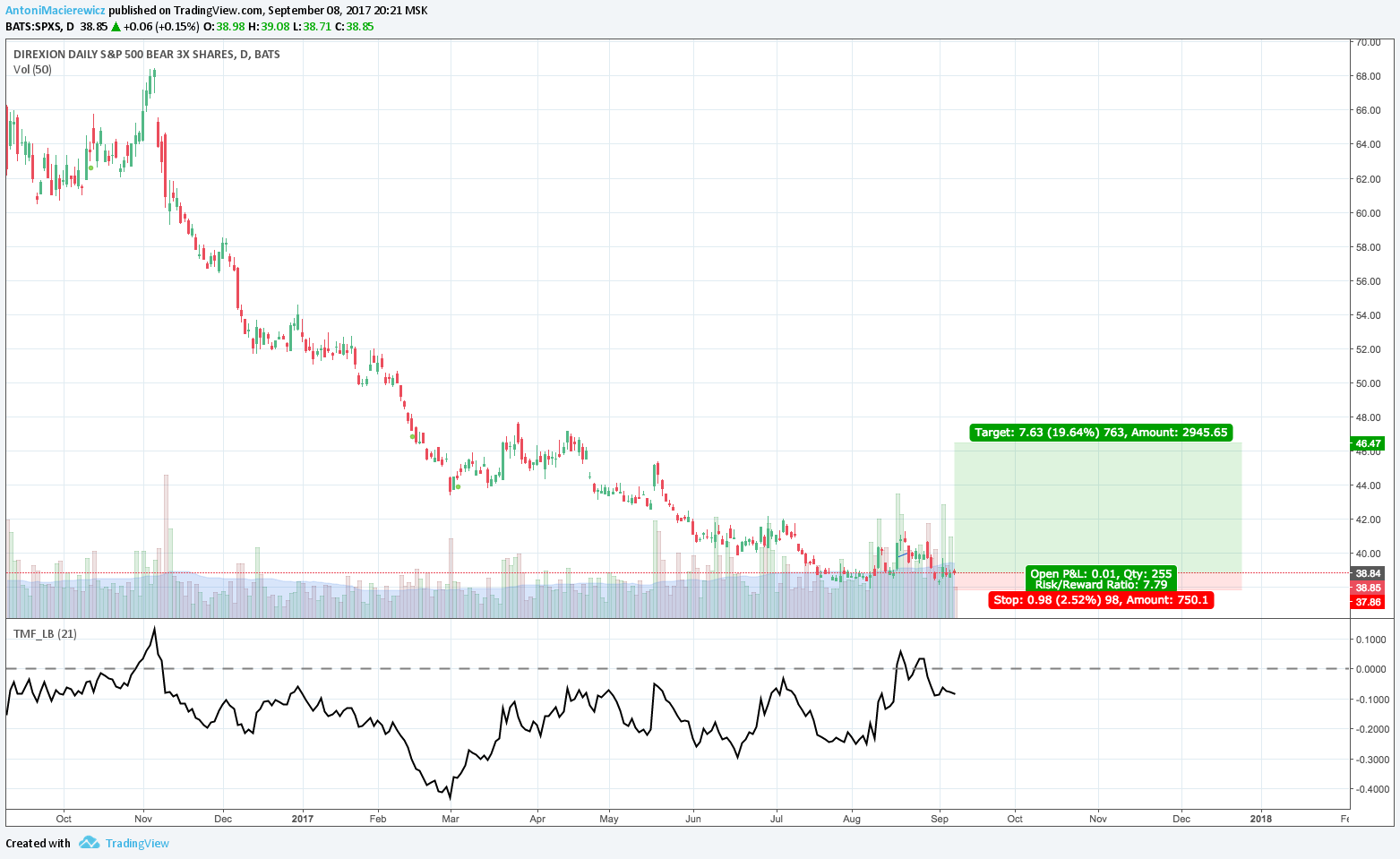Click the dark 38.84 current price tag
Image resolution: width=1400 pixels, height=859 pixels.
1368,573
